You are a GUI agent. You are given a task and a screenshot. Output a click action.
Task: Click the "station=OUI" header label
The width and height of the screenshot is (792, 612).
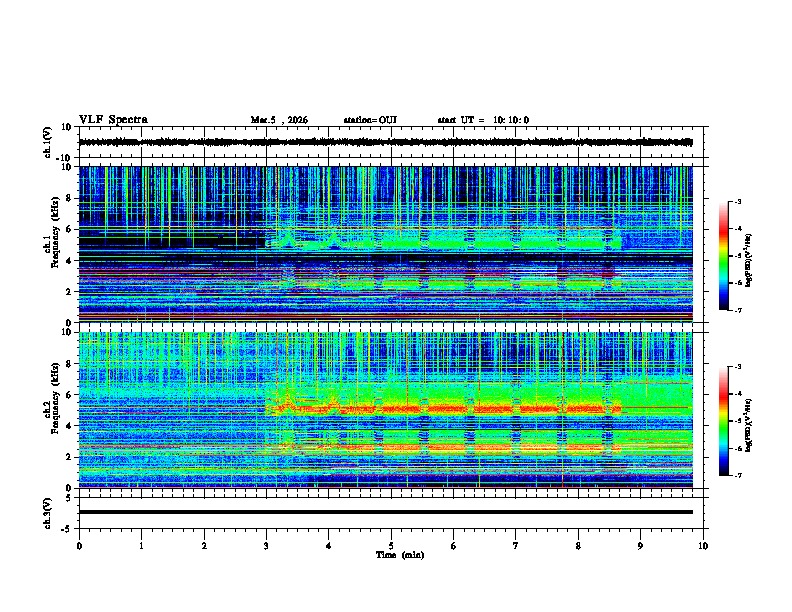click(370, 120)
